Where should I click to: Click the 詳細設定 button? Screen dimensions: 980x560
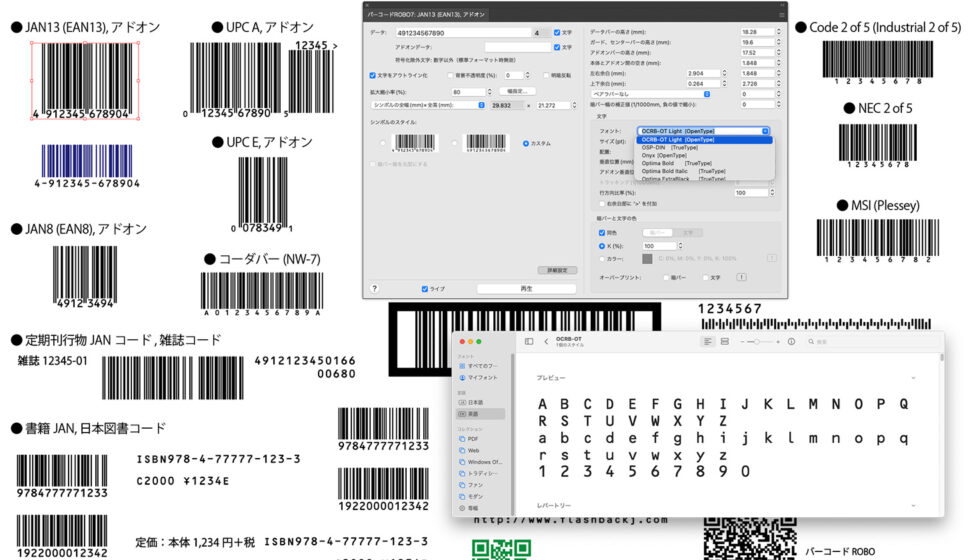click(557, 270)
